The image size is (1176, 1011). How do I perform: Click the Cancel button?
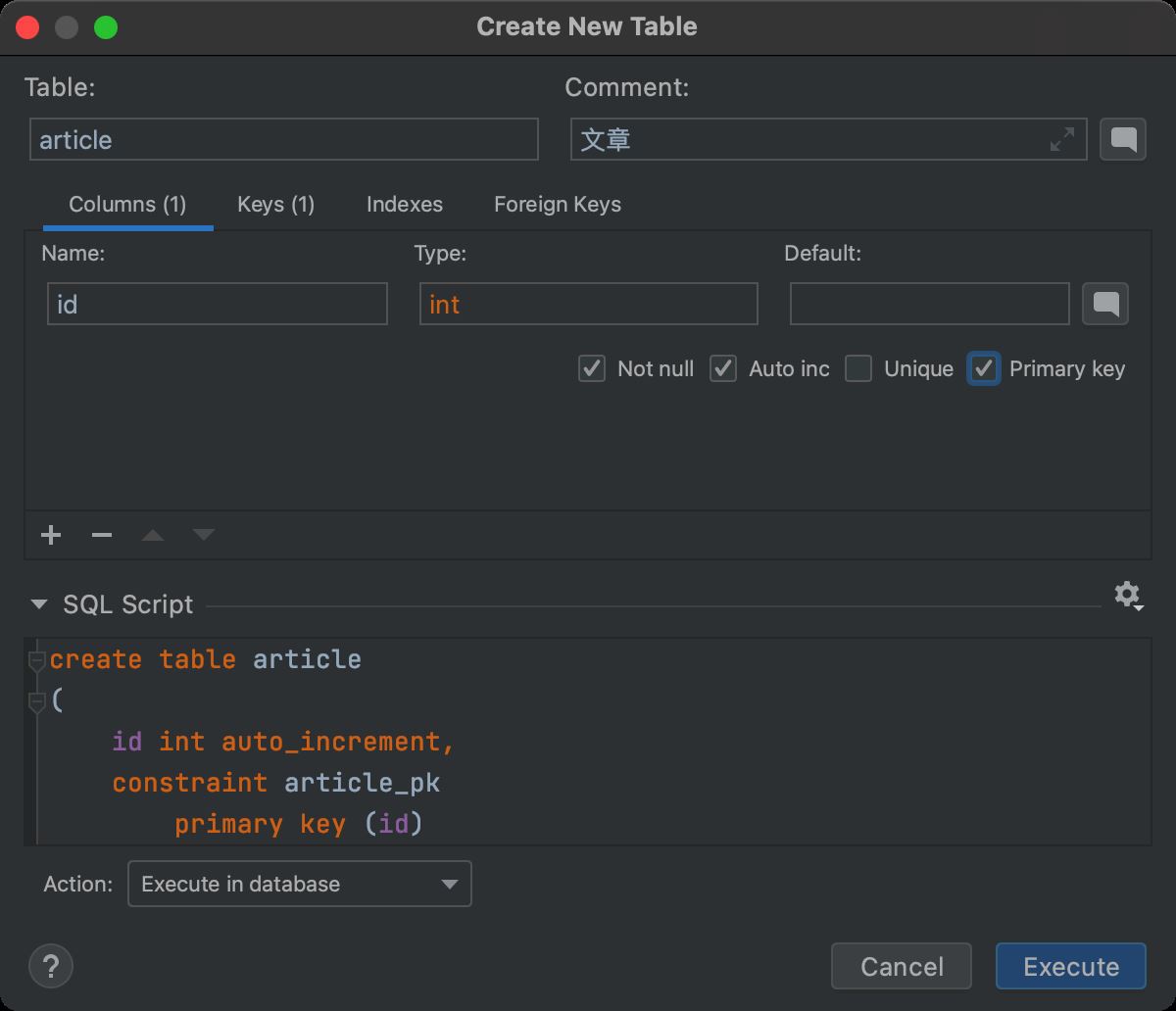[902, 967]
